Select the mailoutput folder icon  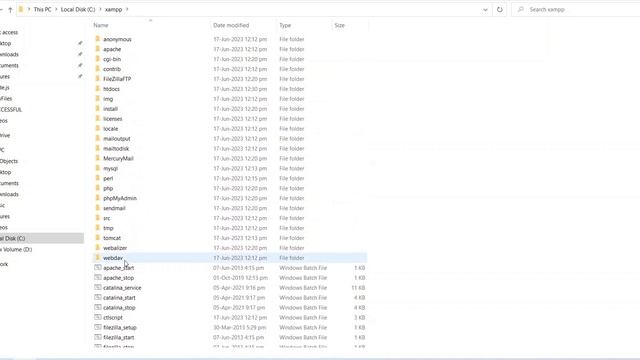click(98, 138)
